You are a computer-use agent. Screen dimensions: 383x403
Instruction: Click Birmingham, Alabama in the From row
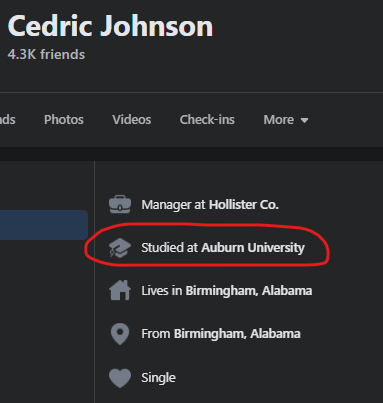pos(237,333)
